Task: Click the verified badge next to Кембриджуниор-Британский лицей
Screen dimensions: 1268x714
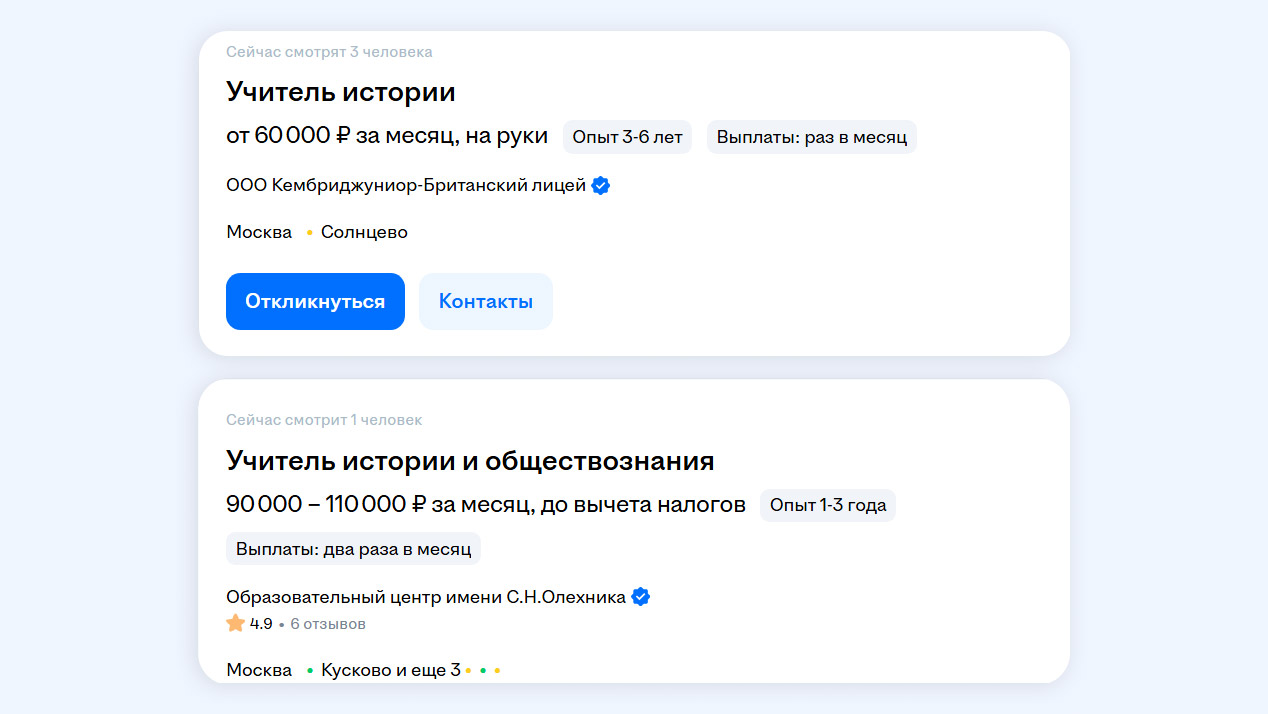Action: [x=601, y=186]
